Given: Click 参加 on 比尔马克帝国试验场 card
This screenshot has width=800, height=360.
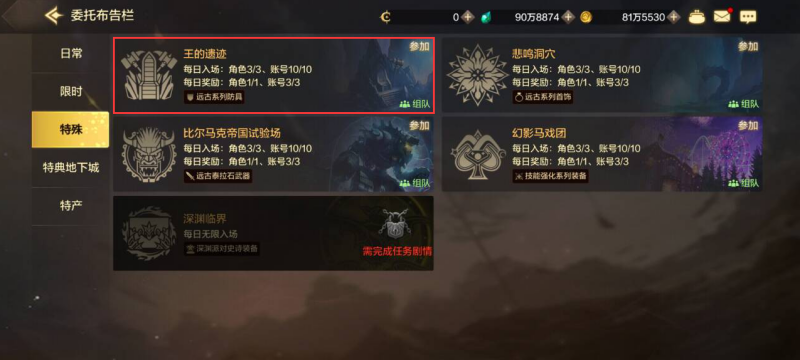Looking at the screenshot, I should coord(419,126).
